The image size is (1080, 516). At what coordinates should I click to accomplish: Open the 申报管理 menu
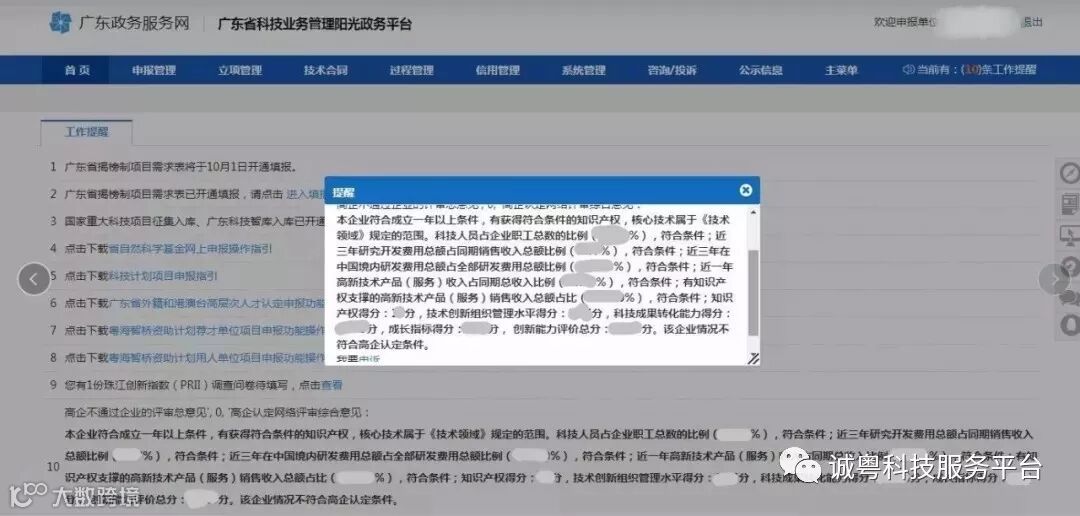(x=154, y=70)
